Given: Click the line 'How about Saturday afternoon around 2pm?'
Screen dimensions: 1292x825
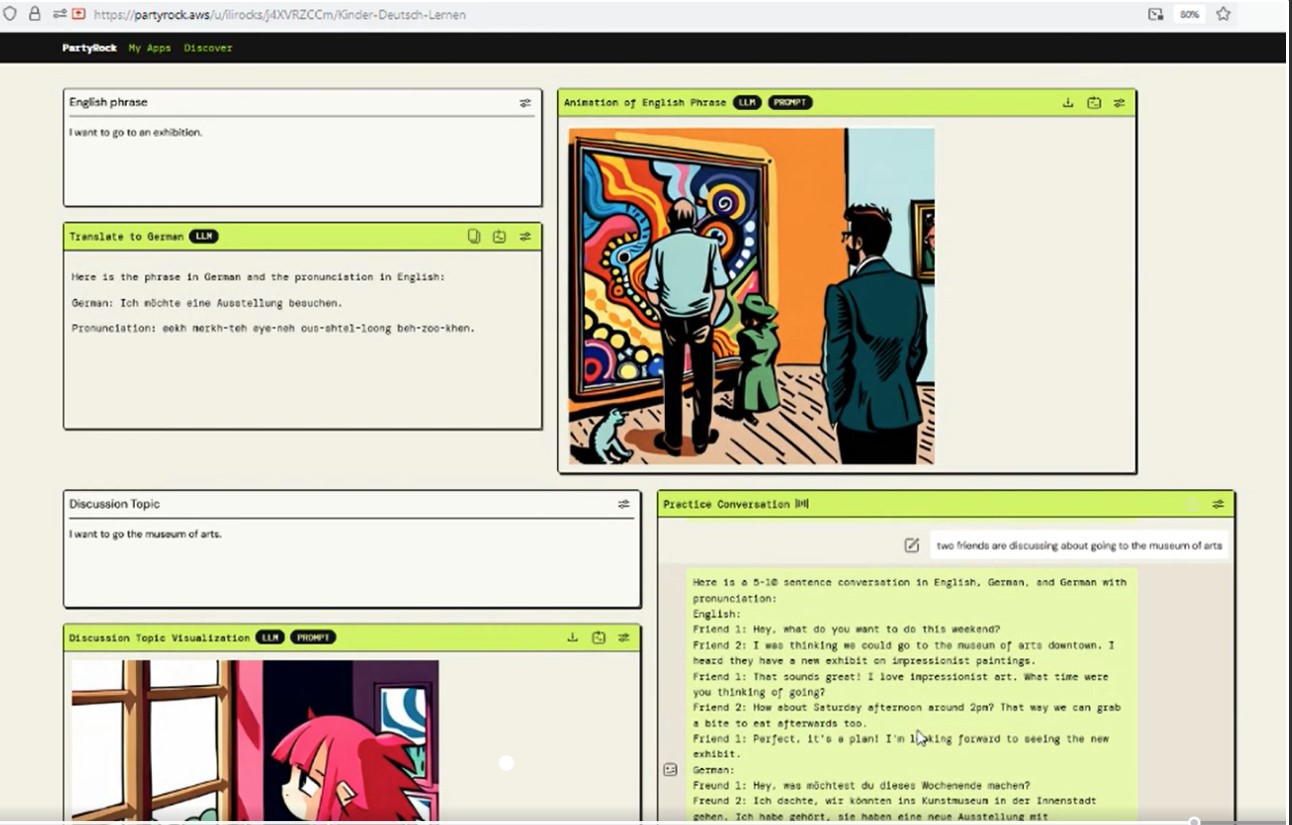Looking at the screenshot, I should coord(906,715).
